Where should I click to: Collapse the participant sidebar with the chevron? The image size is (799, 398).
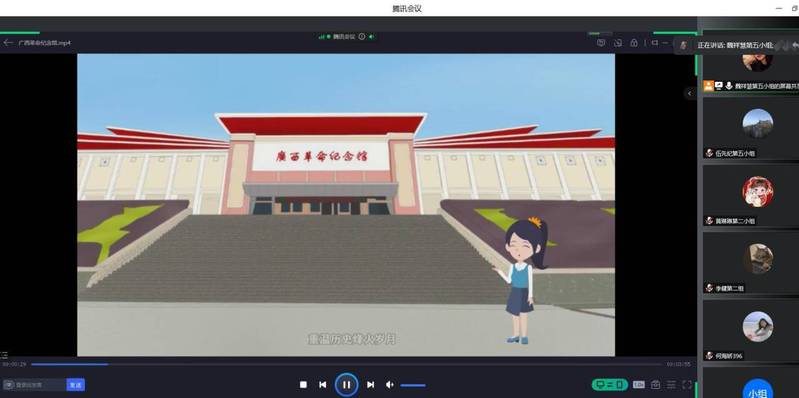689,93
